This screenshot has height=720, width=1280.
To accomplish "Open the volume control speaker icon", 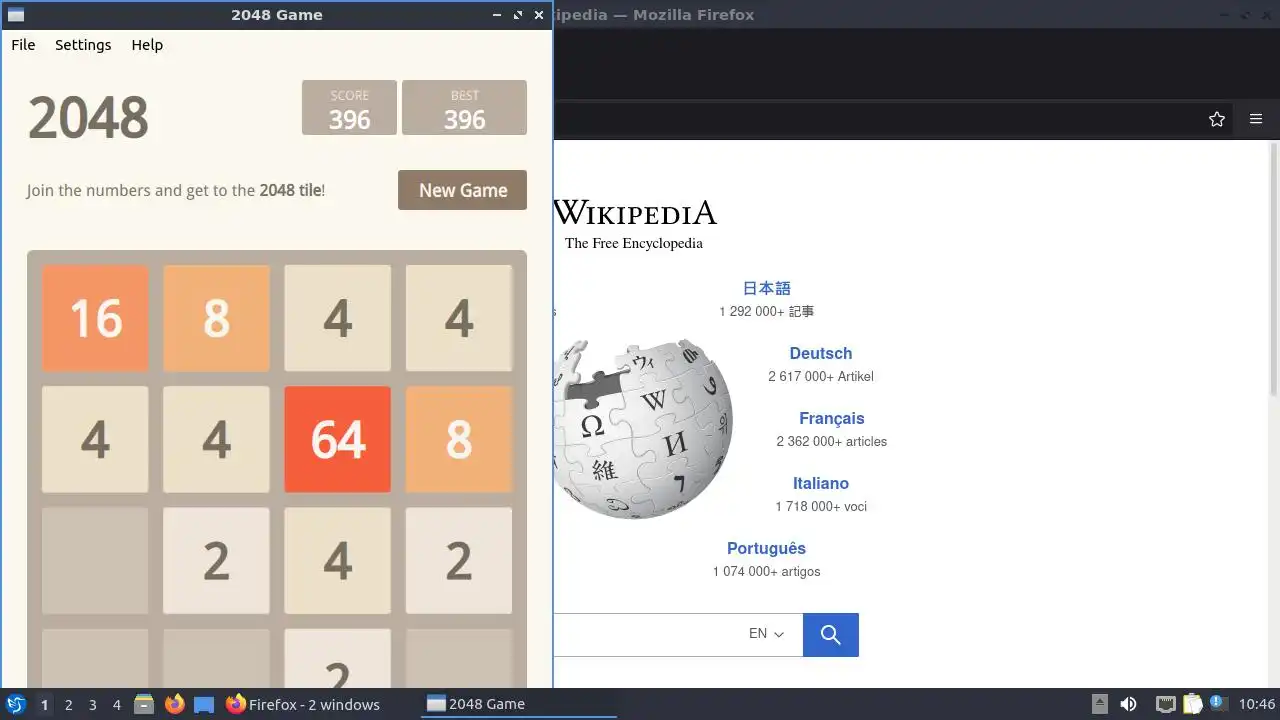I will 1128,705.
